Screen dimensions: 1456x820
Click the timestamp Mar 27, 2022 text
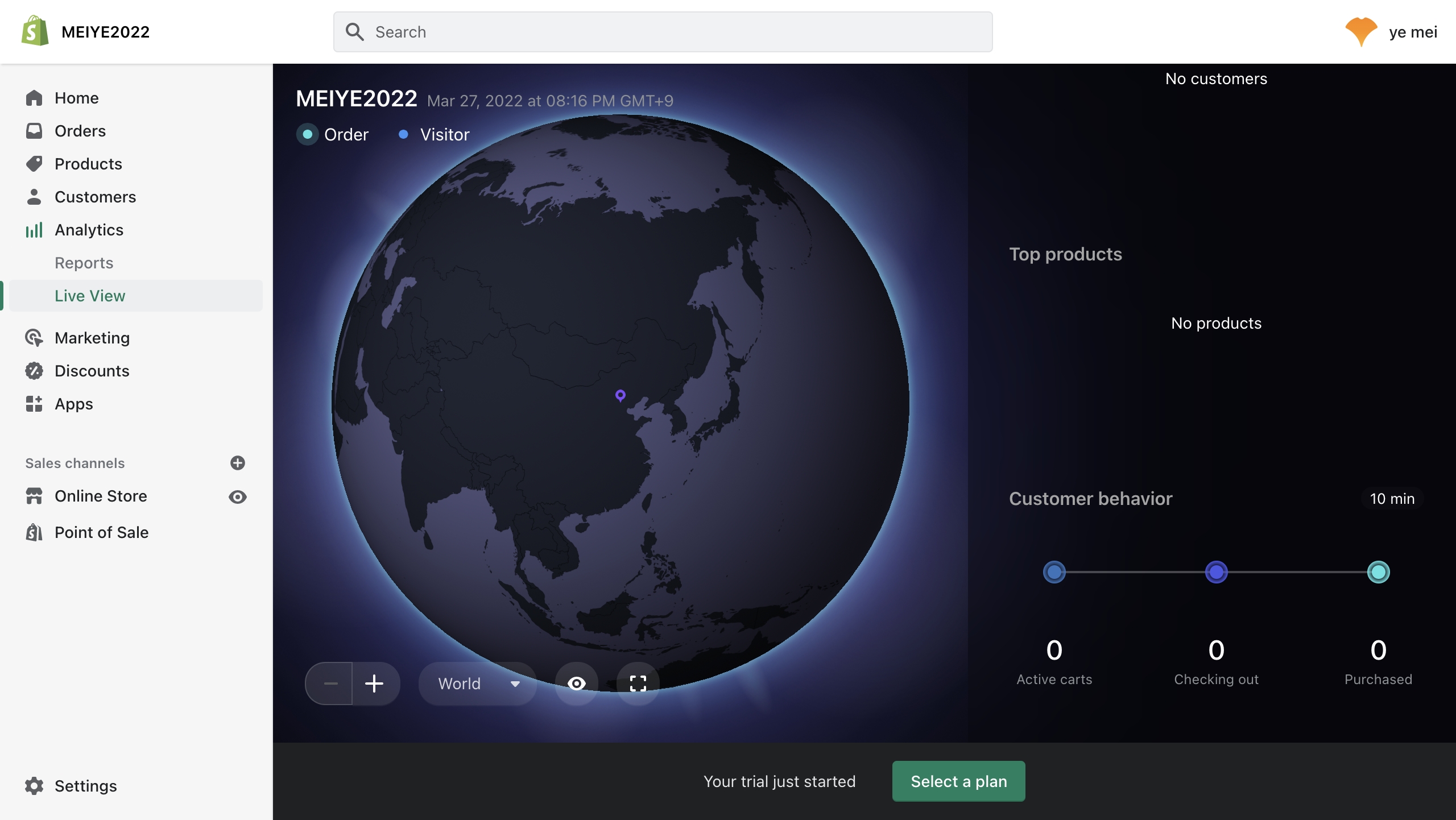tap(550, 101)
